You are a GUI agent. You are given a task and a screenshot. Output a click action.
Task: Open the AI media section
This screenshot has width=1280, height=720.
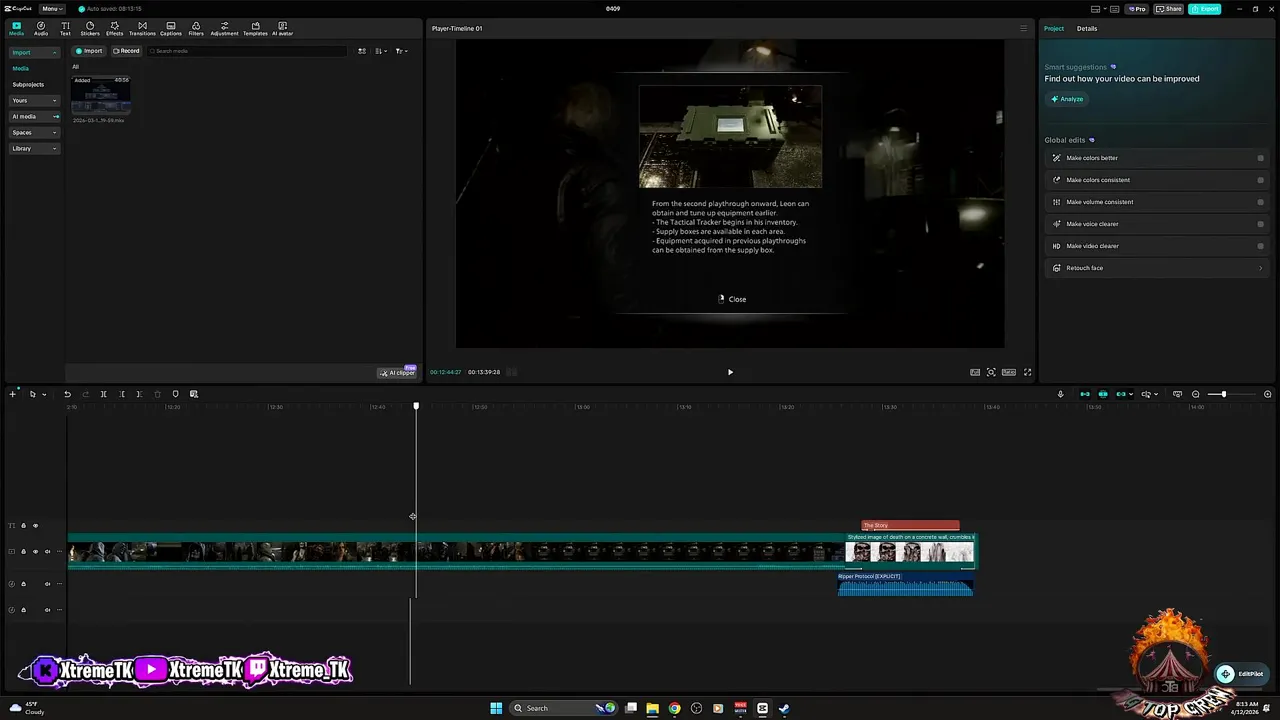[x=35, y=116]
